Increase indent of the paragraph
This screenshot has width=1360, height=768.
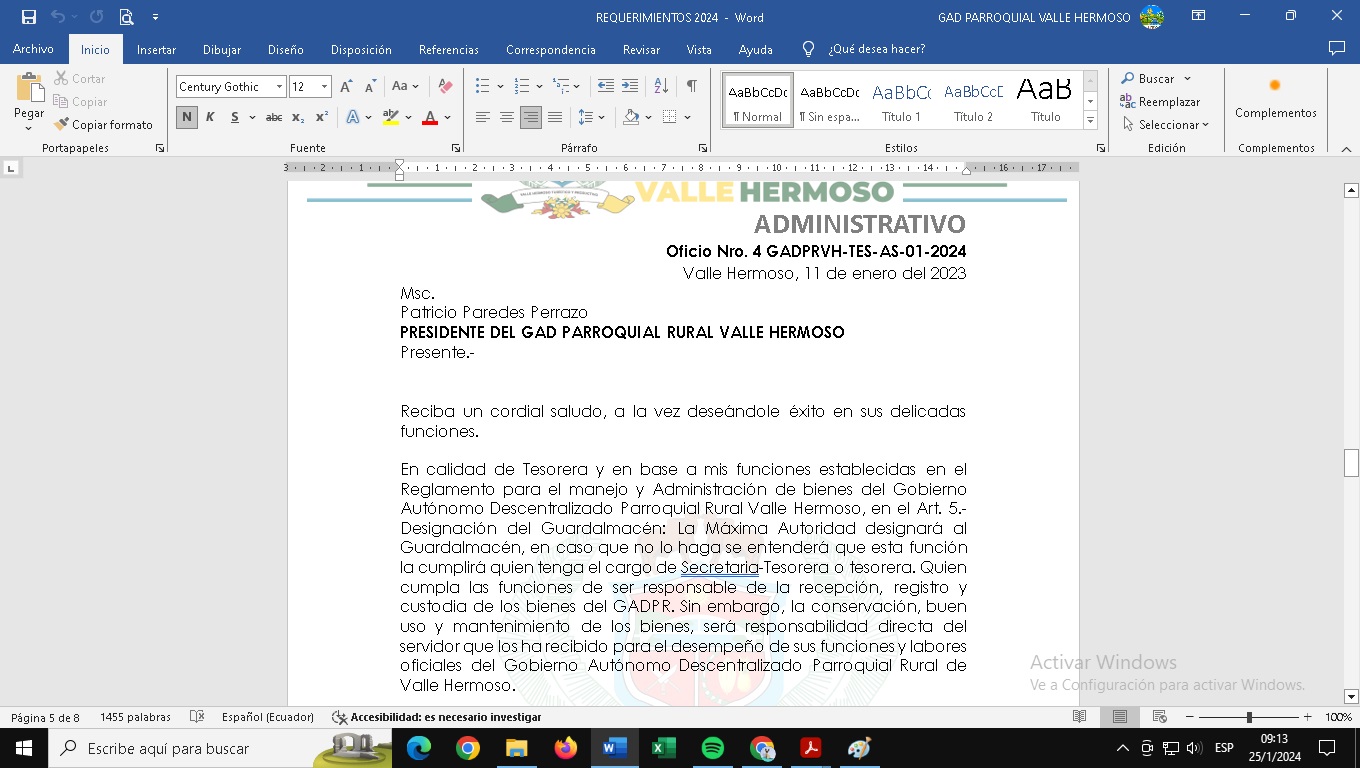(x=629, y=86)
